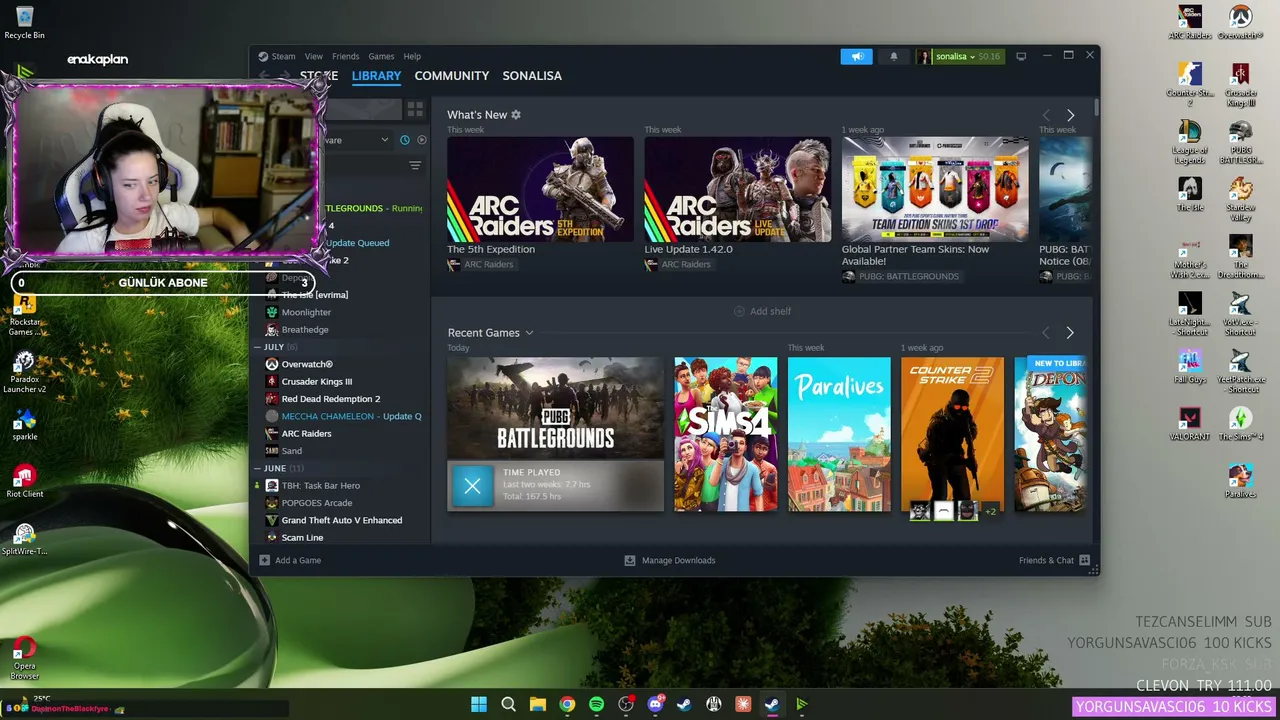Screen dimensions: 1280x720
Task: Select Fall Guys desktop shortcut
Action: 1190,366
